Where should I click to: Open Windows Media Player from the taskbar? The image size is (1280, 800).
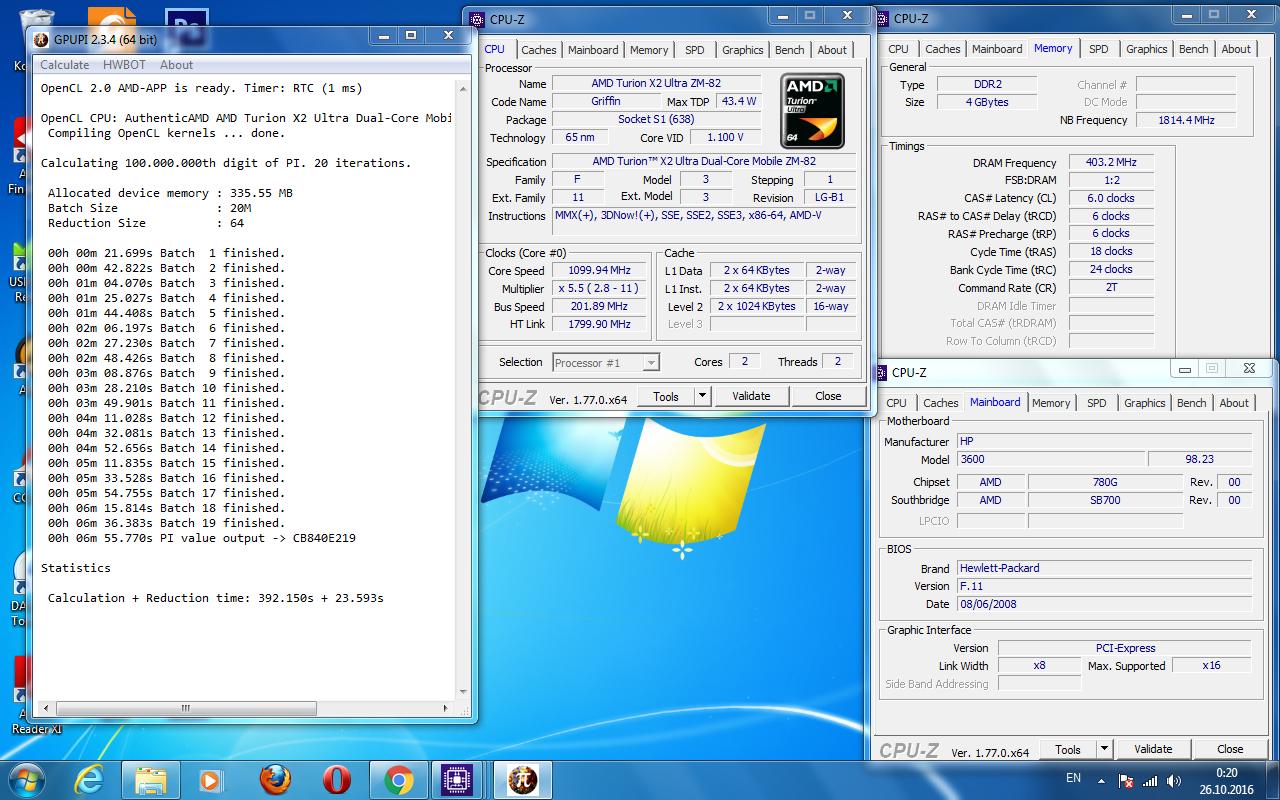pyautogui.click(x=212, y=779)
